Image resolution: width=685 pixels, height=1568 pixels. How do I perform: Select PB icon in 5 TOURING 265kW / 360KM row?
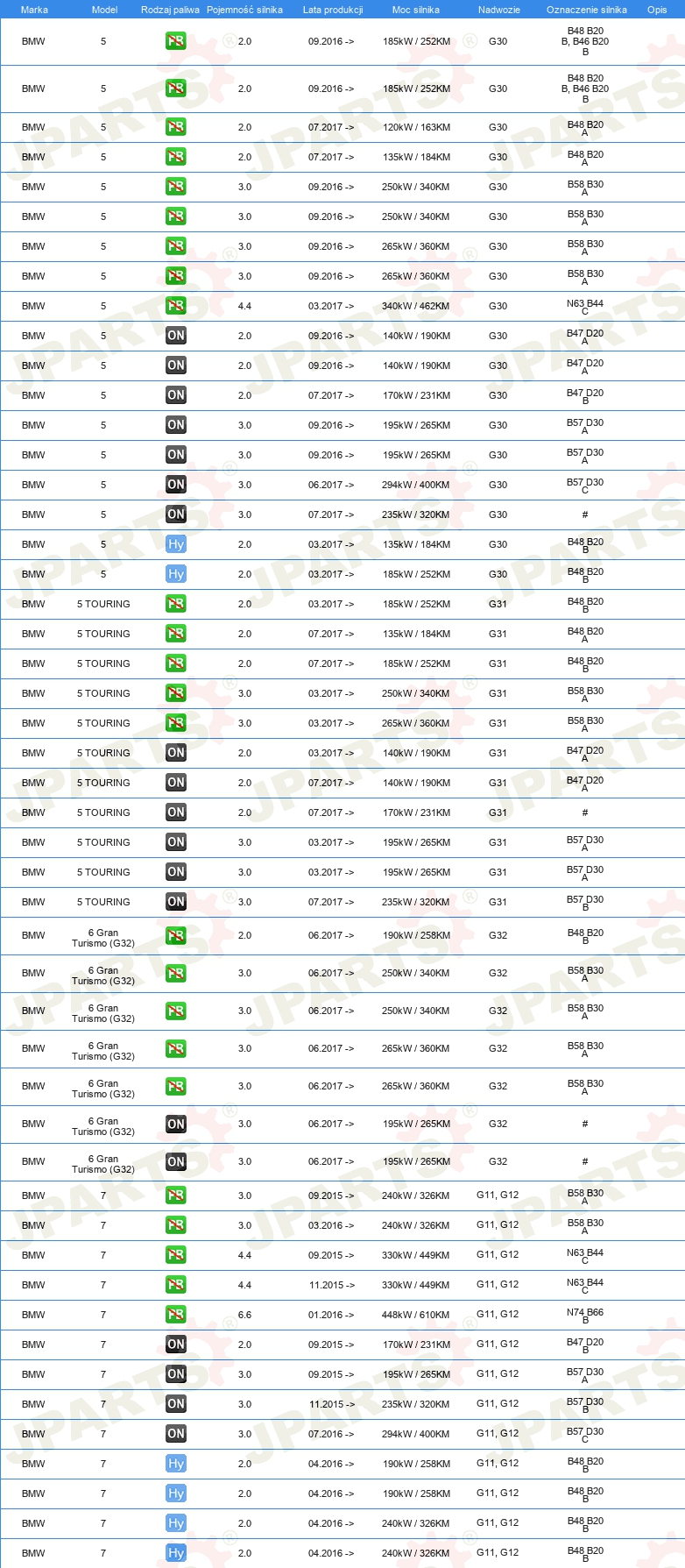click(176, 723)
